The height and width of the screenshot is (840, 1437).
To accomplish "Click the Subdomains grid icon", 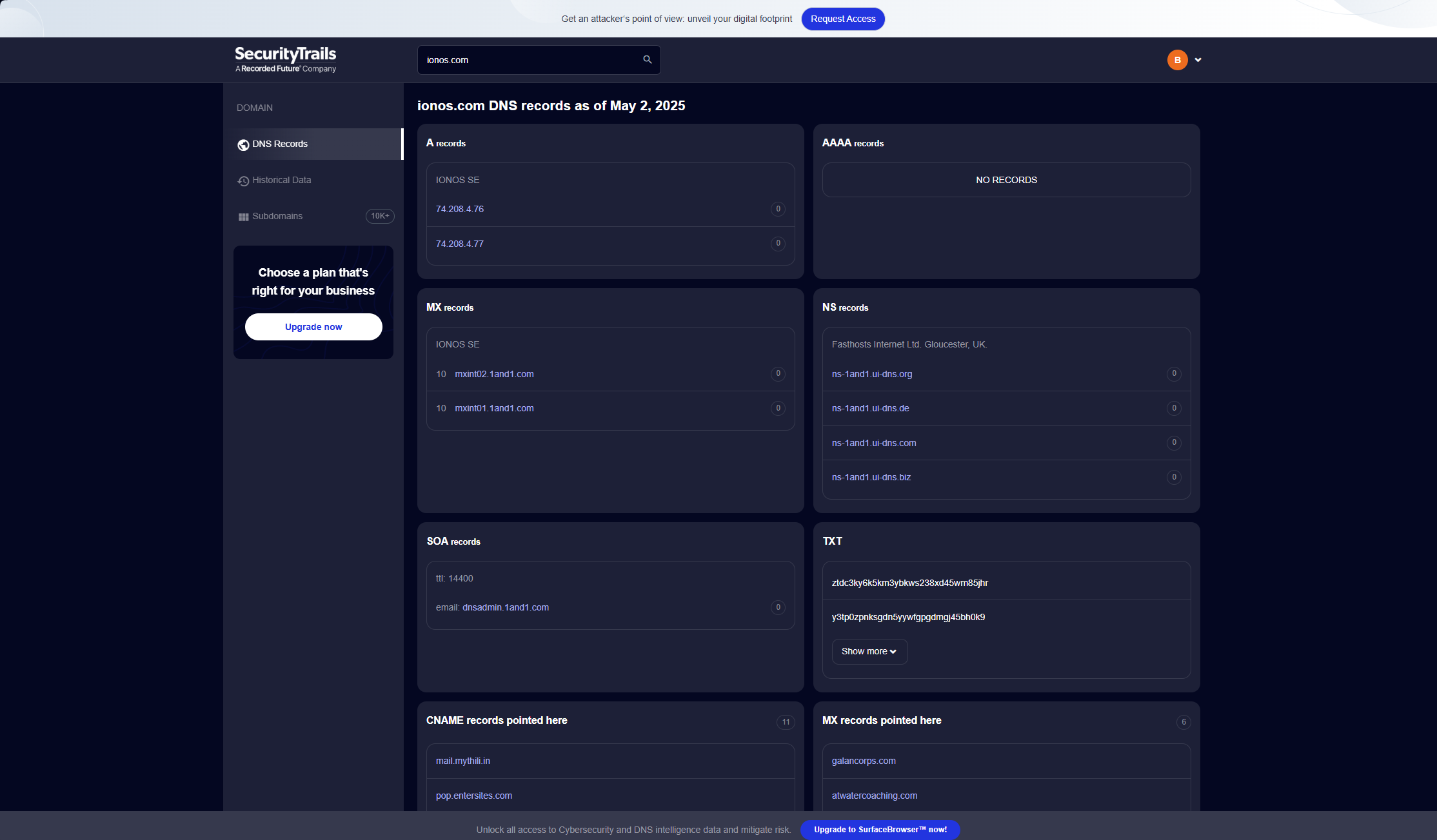I will [x=243, y=217].
